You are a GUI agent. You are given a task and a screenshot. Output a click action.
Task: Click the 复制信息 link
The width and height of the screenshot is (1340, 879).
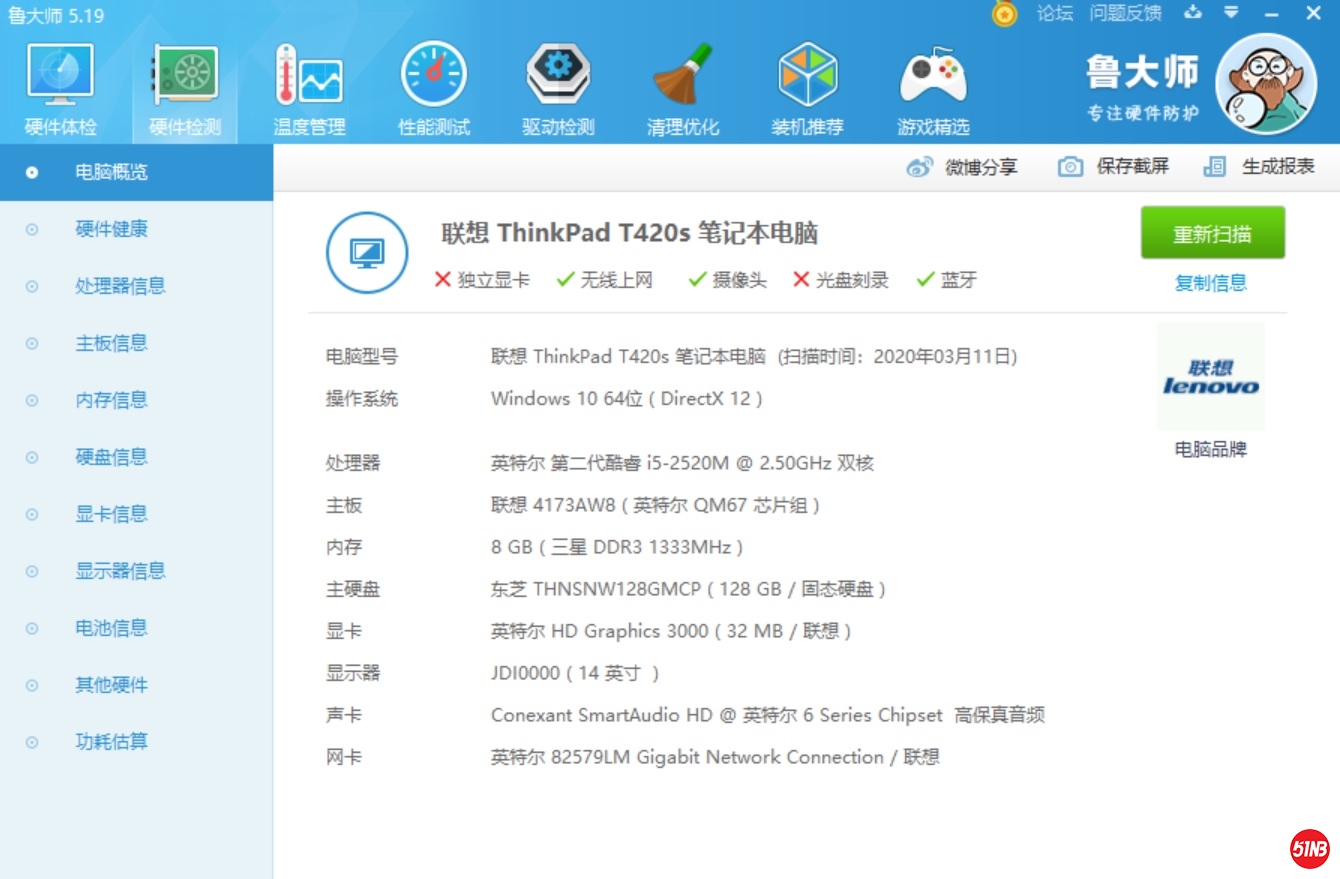1213,283
